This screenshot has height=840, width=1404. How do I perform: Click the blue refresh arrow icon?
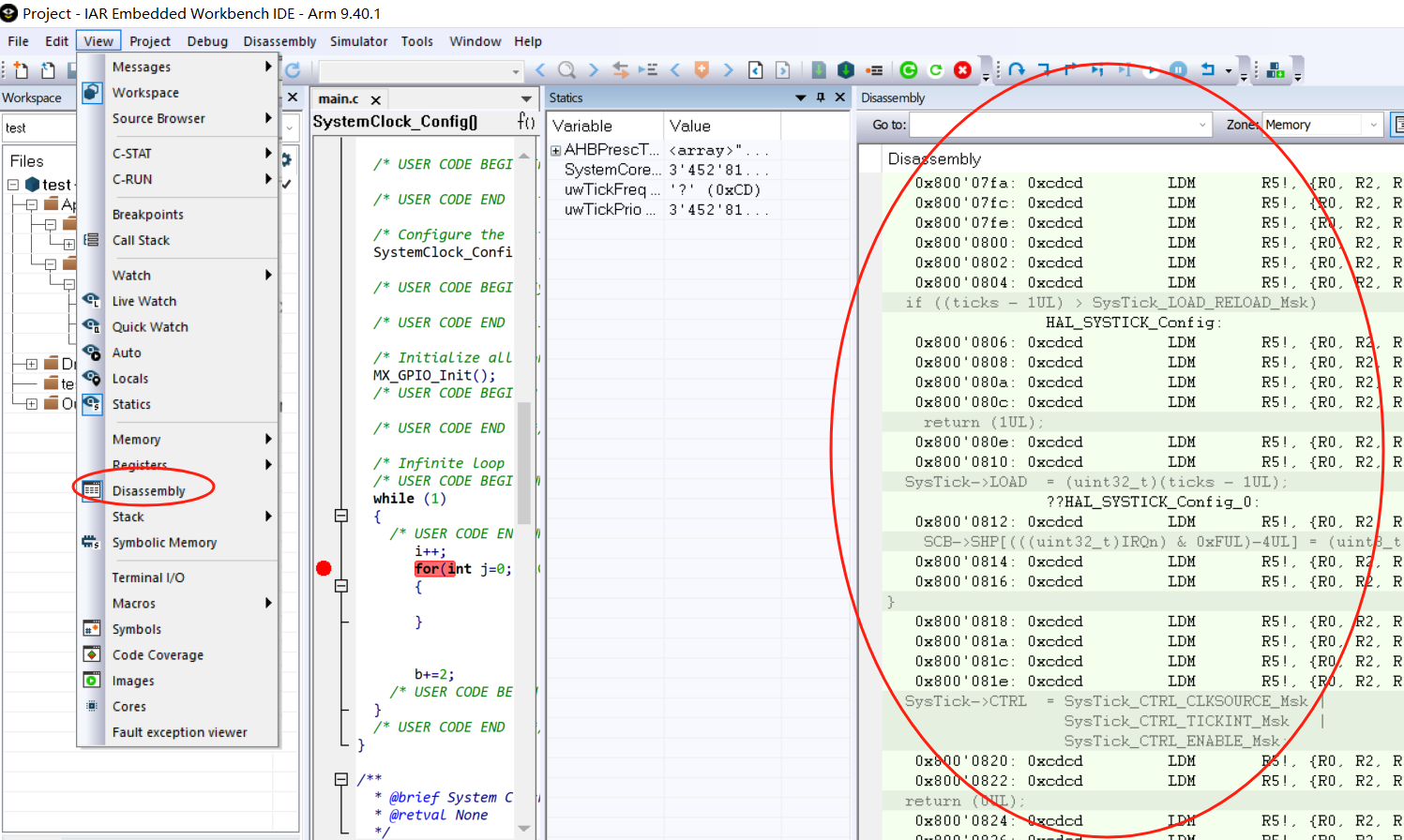pos(293,69)
